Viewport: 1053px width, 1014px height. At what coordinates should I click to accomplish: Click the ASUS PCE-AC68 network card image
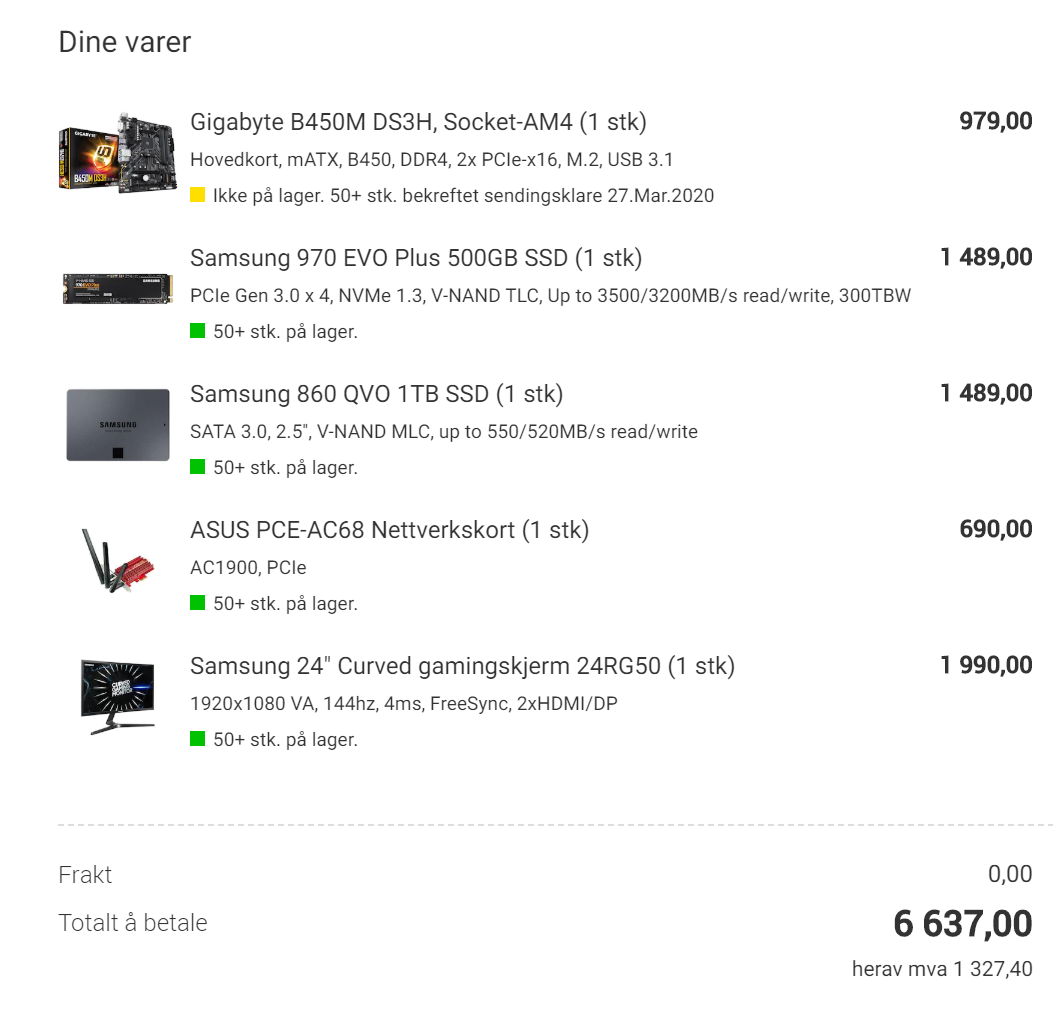click(118, 561)
